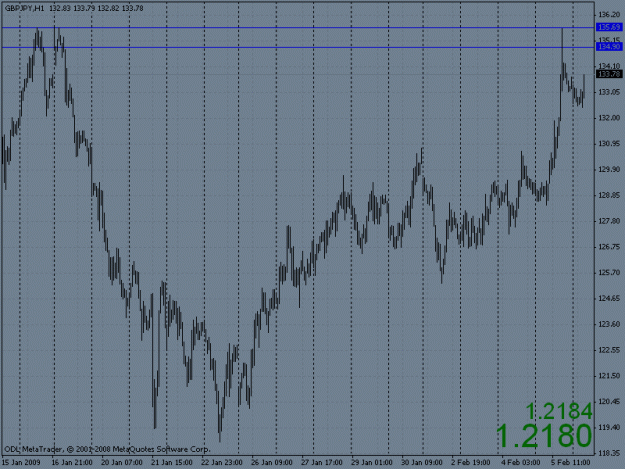Select the lower blue horizontal line at 134.90
Screen dimensions: 625x469
tap(298, 47)
